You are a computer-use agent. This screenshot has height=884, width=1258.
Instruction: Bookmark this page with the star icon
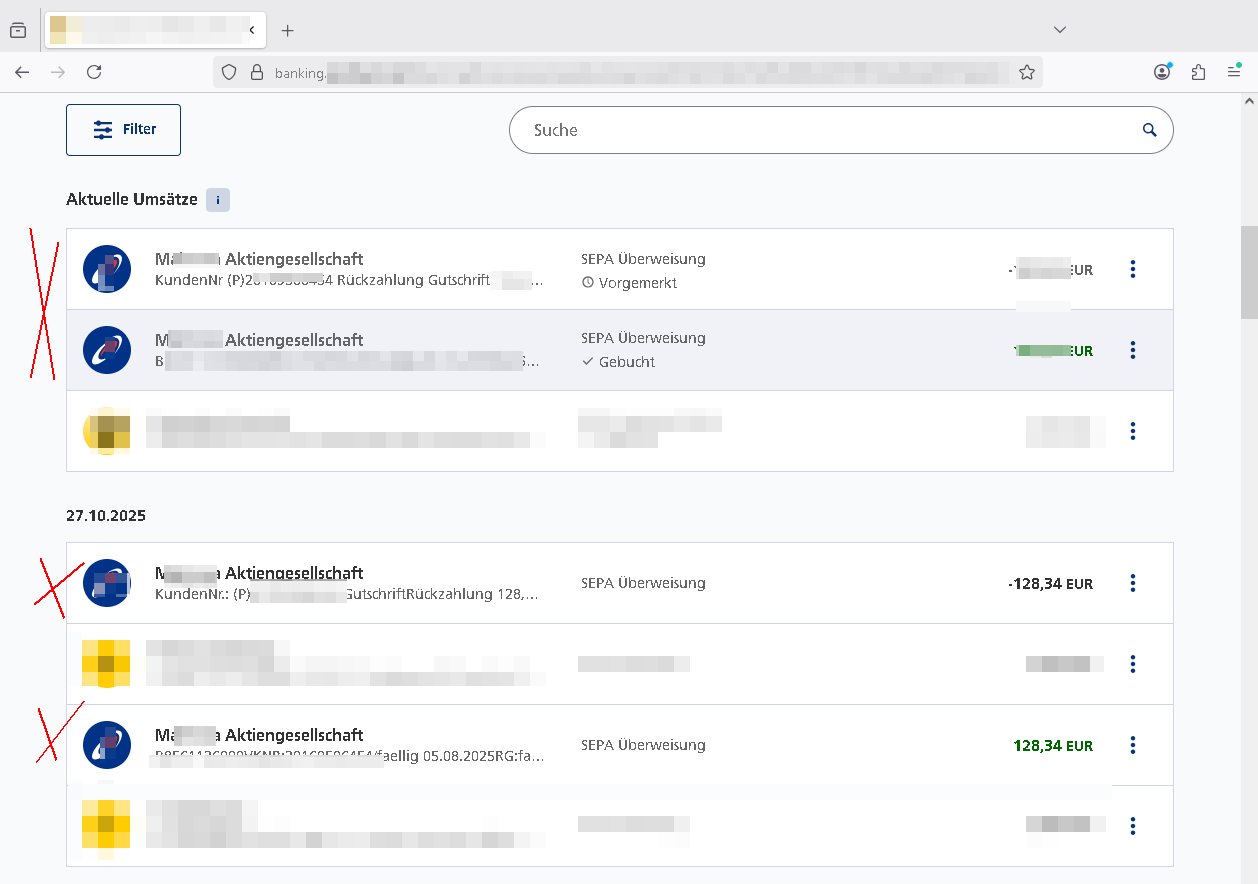[1026, 72]
